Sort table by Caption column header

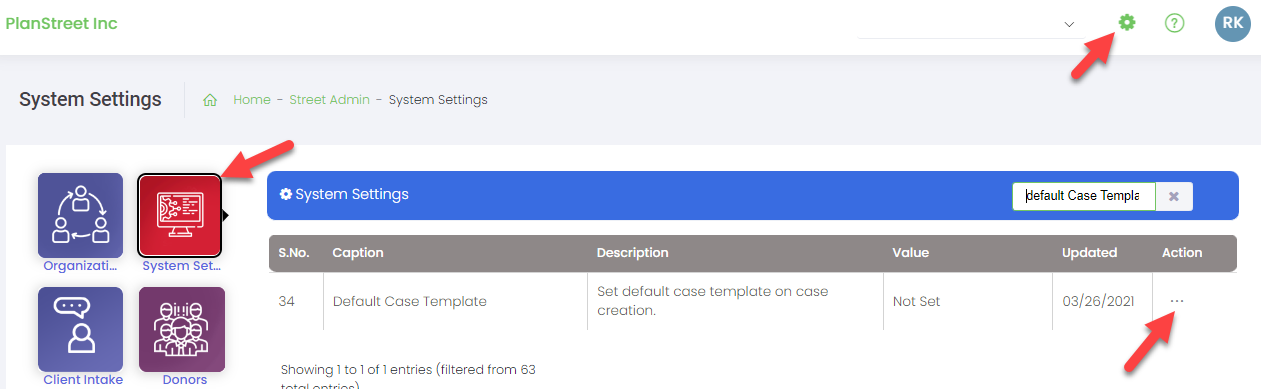point(357,253)
